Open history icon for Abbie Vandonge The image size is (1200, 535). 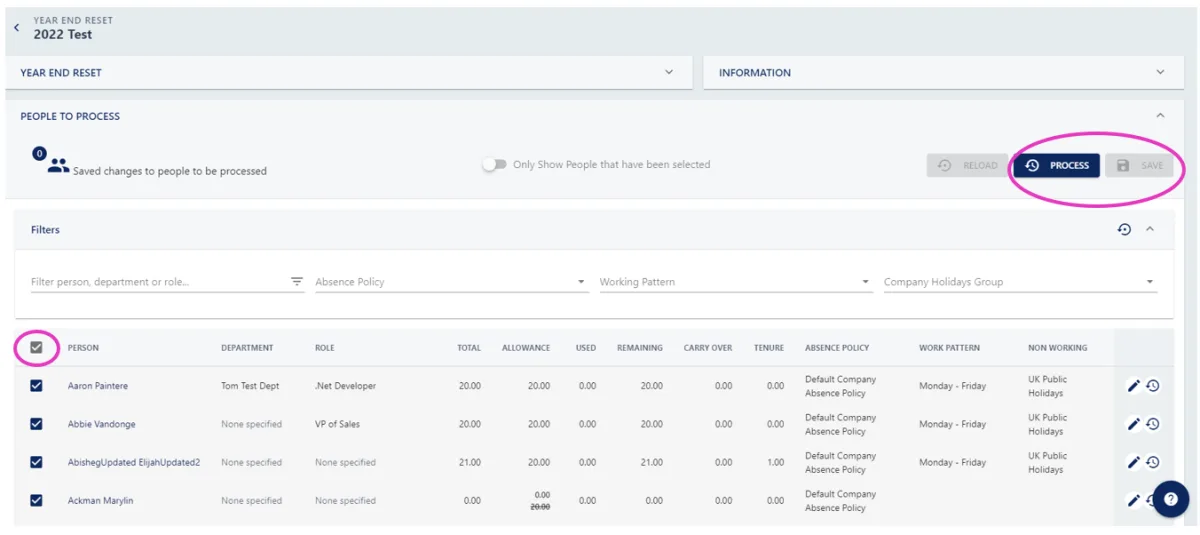pos(1152,424)
